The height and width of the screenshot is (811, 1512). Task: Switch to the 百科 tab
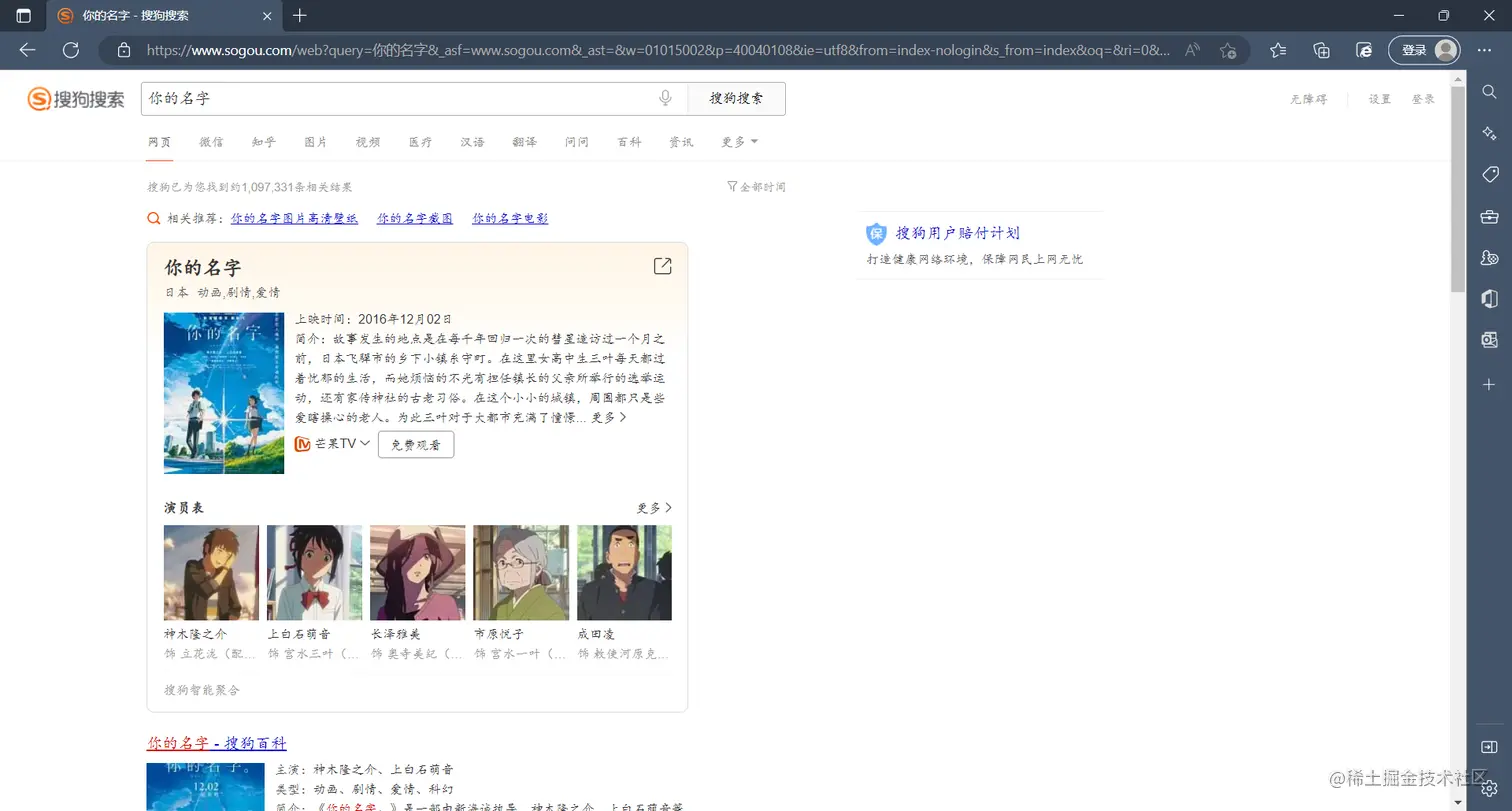629,142
